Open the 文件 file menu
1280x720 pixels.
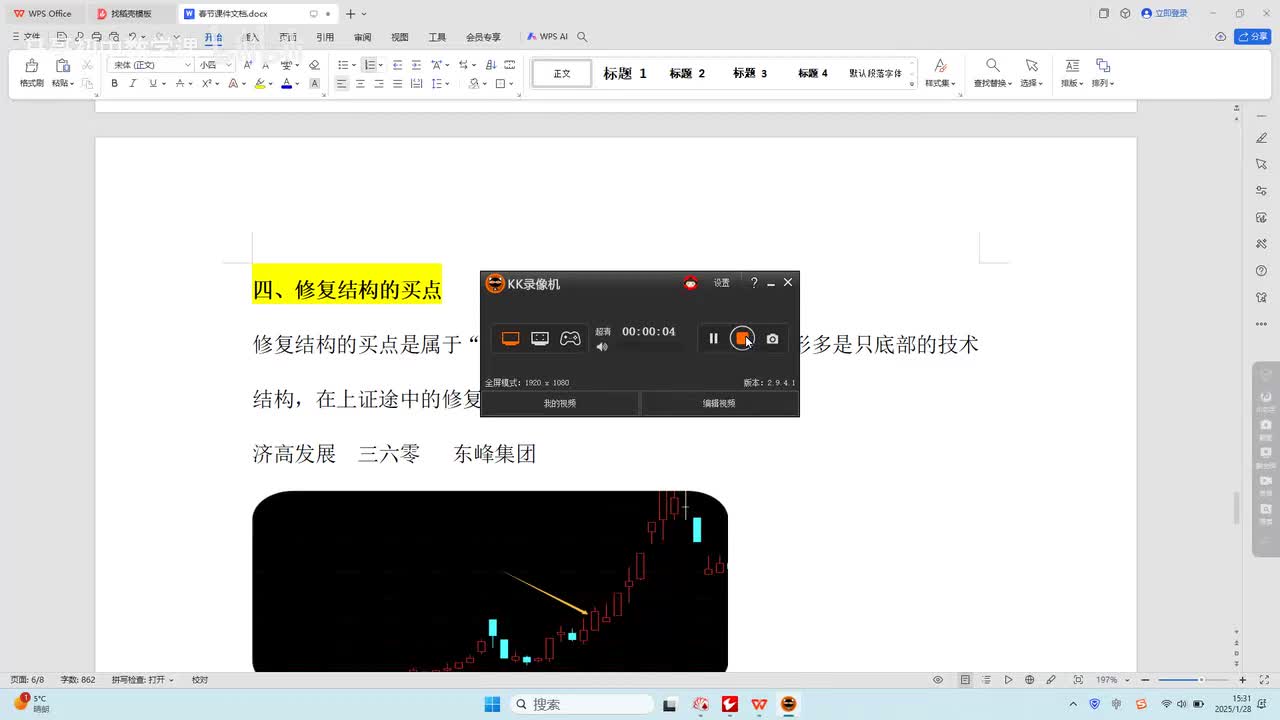[27, 37]
